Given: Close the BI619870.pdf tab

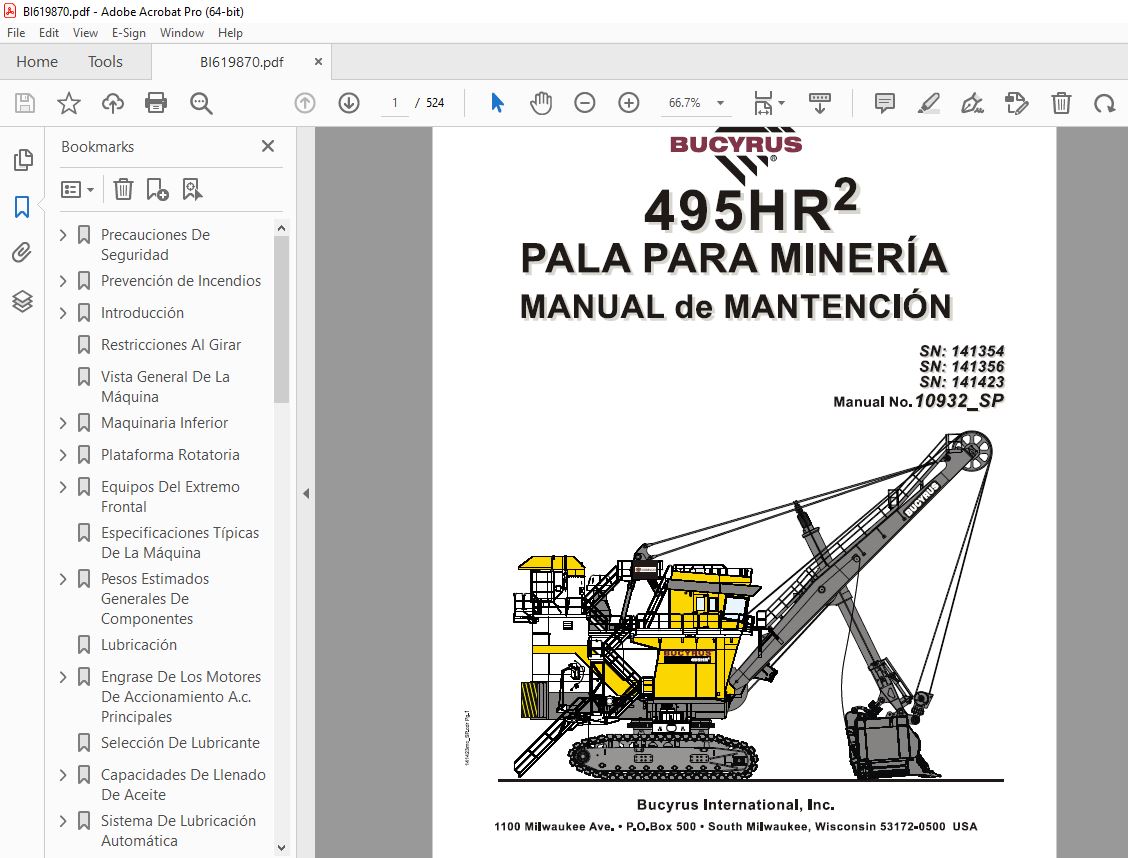Looking at the screenshot, I should click(x=318, y=62).
